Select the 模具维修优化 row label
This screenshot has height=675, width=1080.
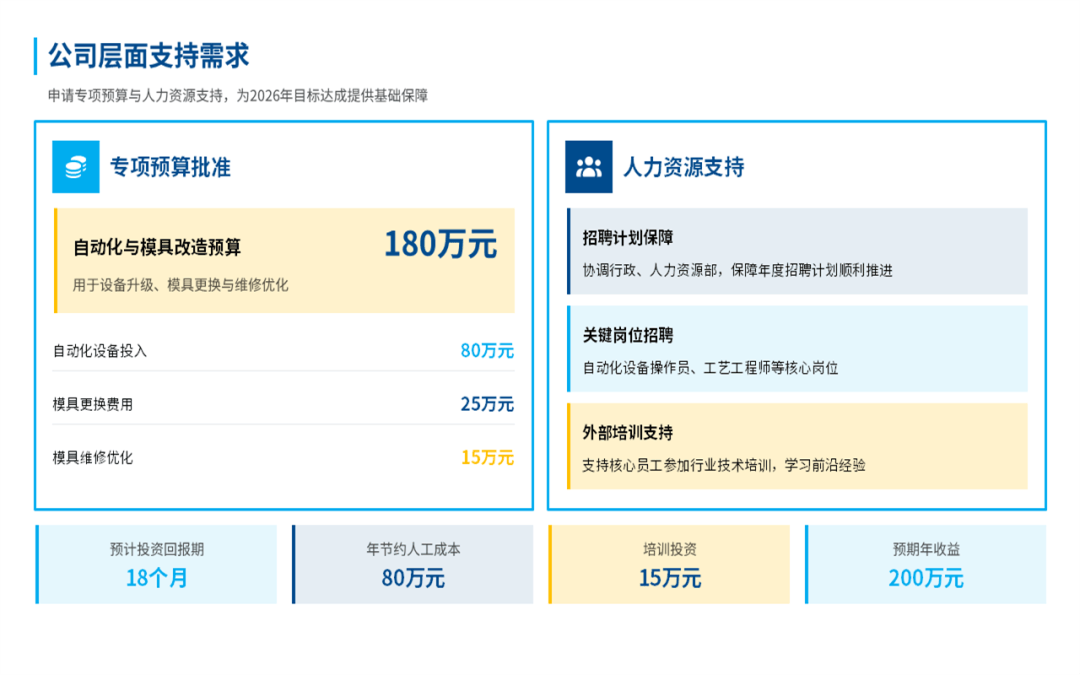93,458
